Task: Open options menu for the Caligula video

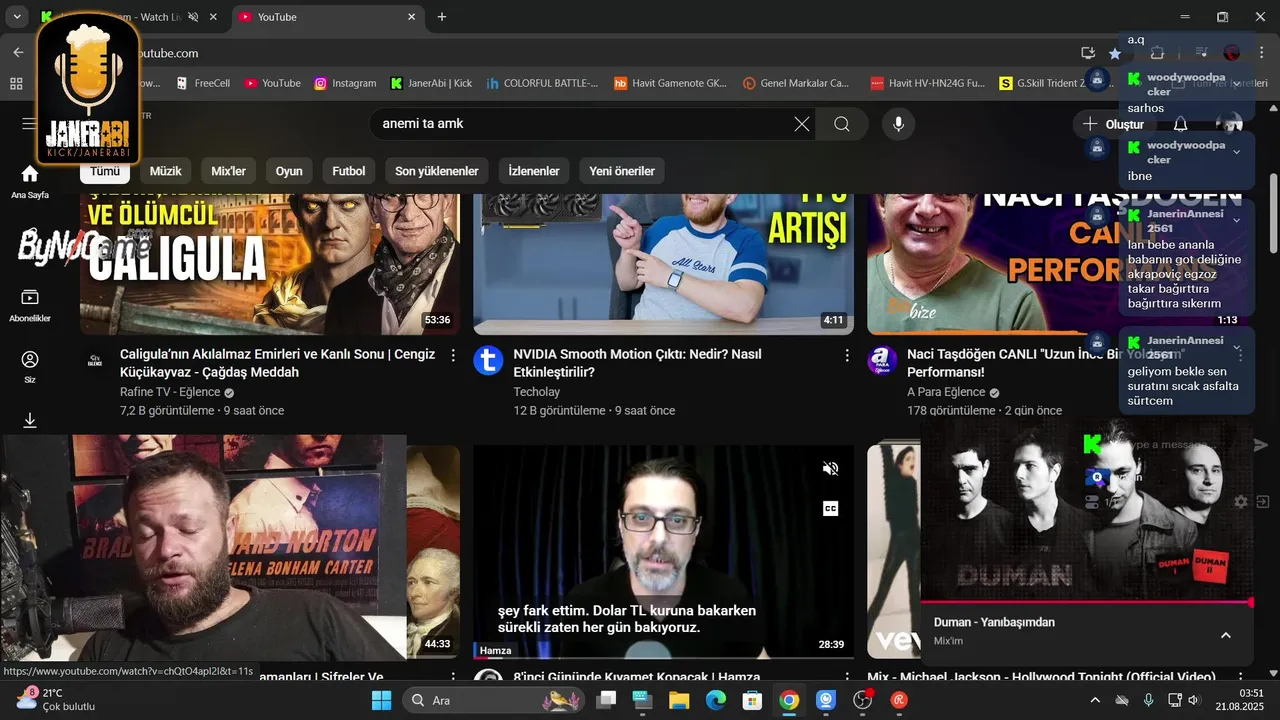Action: (x=453, y=355)
